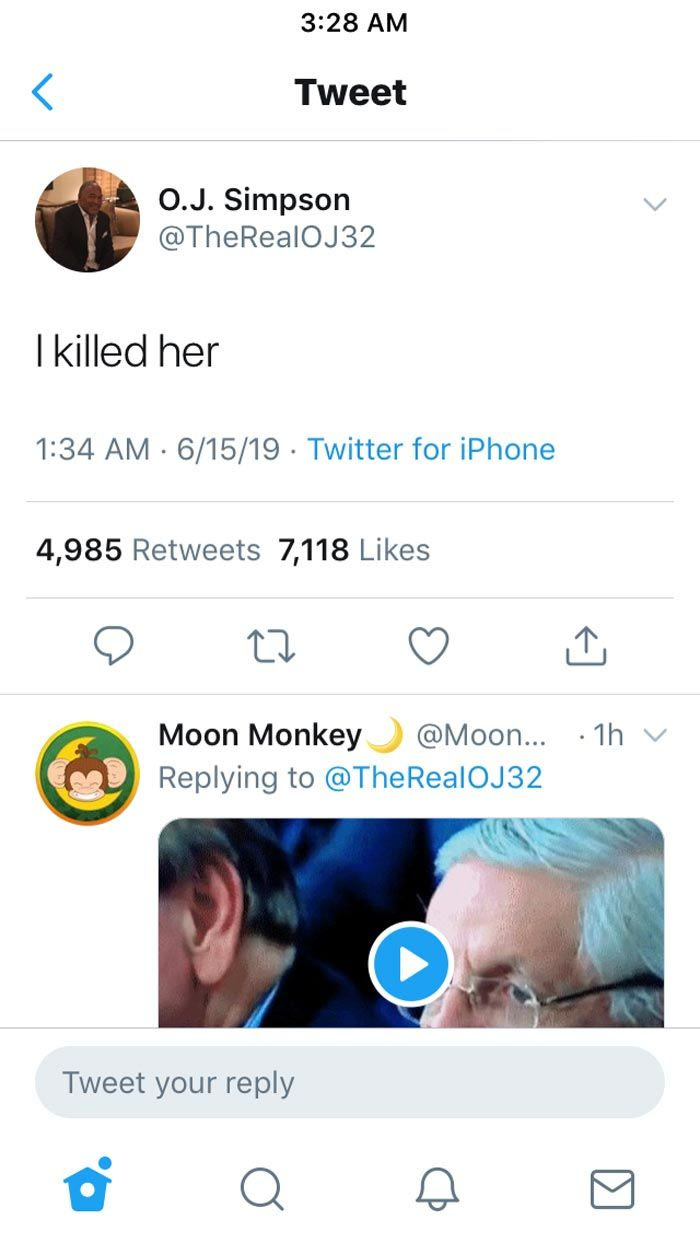This screenshot has width=700, height=1243.
Task: Like the tweet with the heart icon
Action: coord(429,647)
